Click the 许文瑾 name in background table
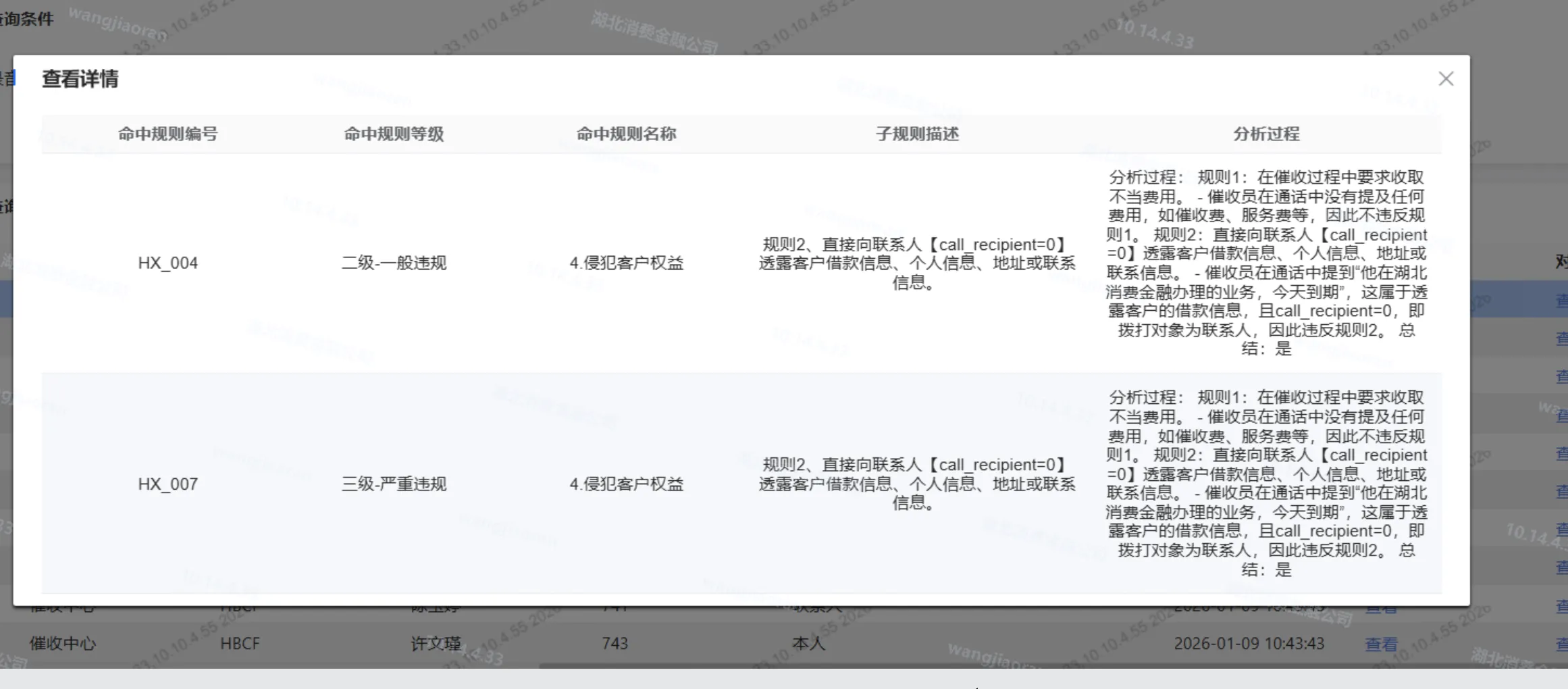1568x689 pixels. tap(436, 644)
